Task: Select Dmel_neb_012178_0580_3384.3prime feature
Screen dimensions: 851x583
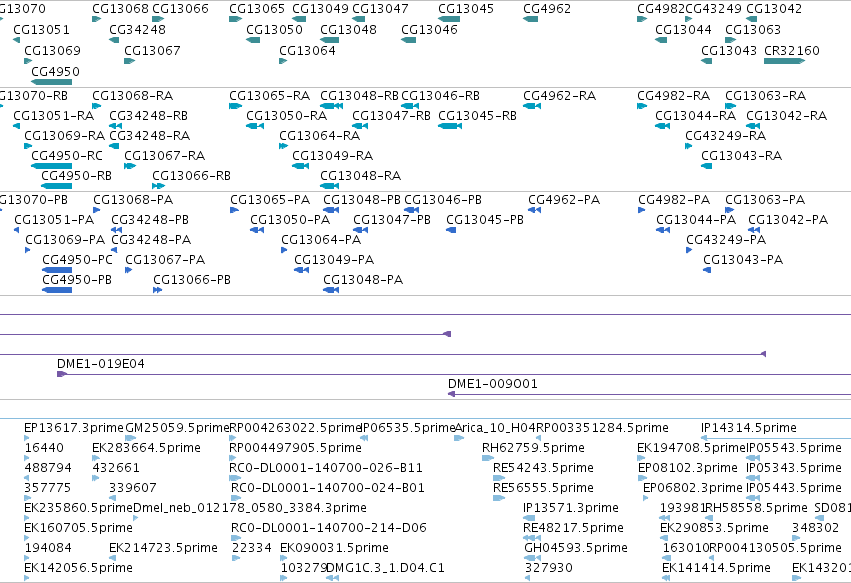Action: pyautogui.click(x=250, y=508)
